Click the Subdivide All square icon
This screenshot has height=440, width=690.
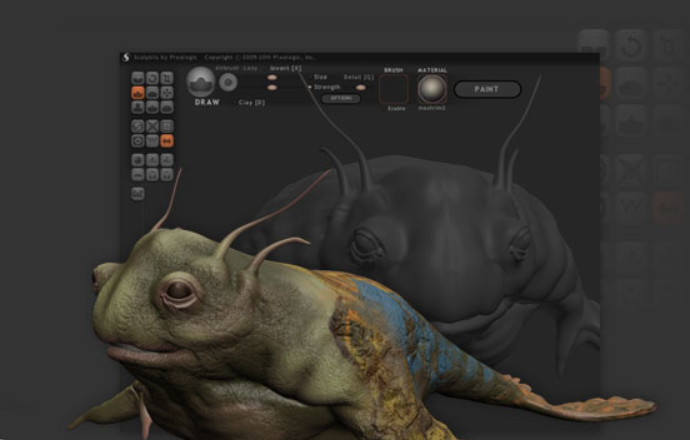click(167, 126)
